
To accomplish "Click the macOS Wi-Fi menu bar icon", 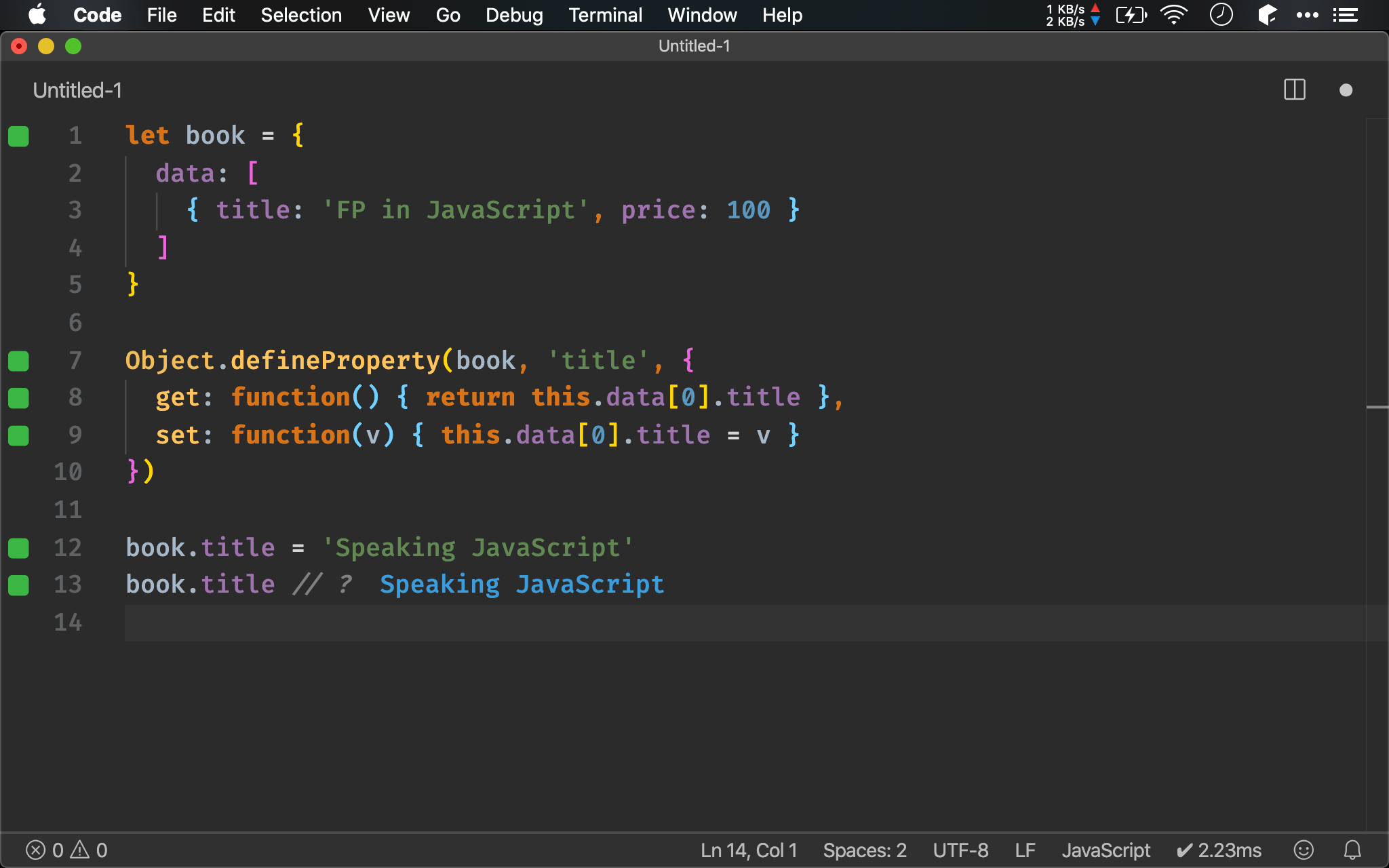I will pos(1172,14).
